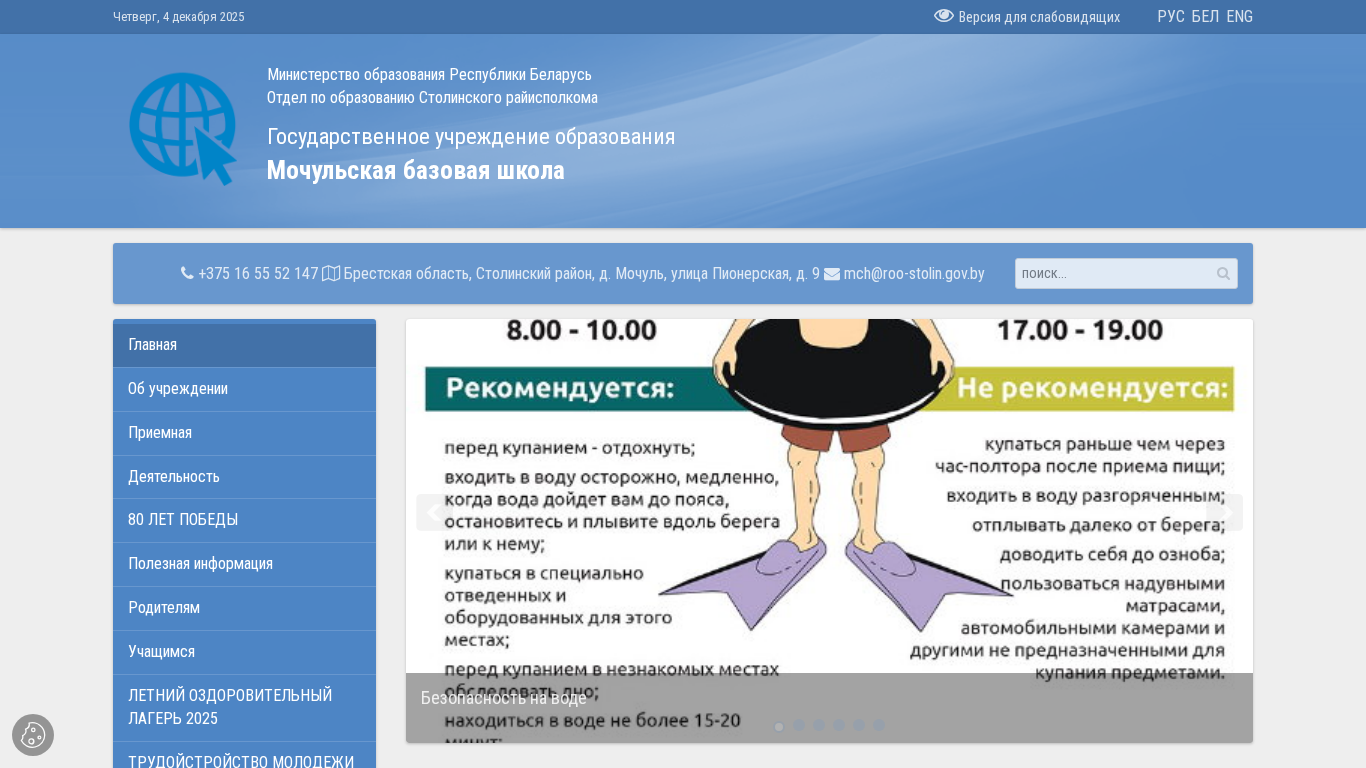Click the email mch@roo-stolin.gov.by
The image size is (1366, 768).
[x=914, y=273]
